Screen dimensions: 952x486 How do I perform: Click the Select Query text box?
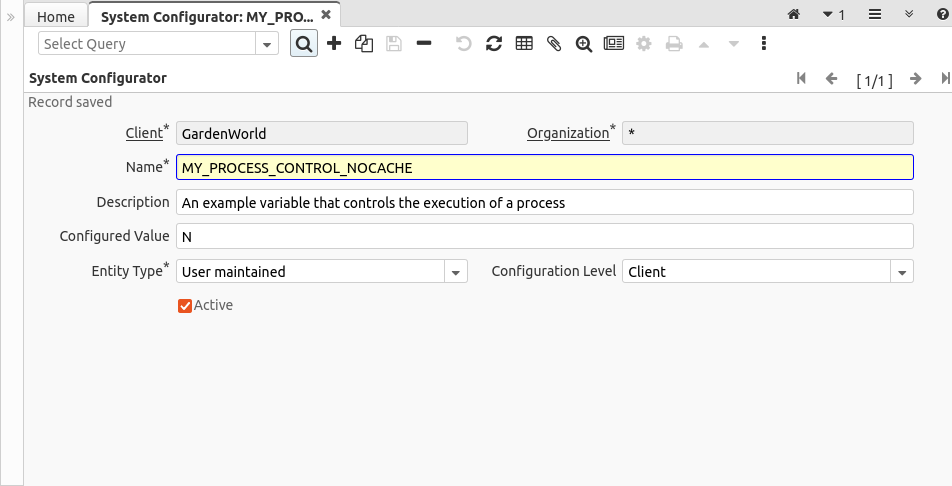[147, 44]
